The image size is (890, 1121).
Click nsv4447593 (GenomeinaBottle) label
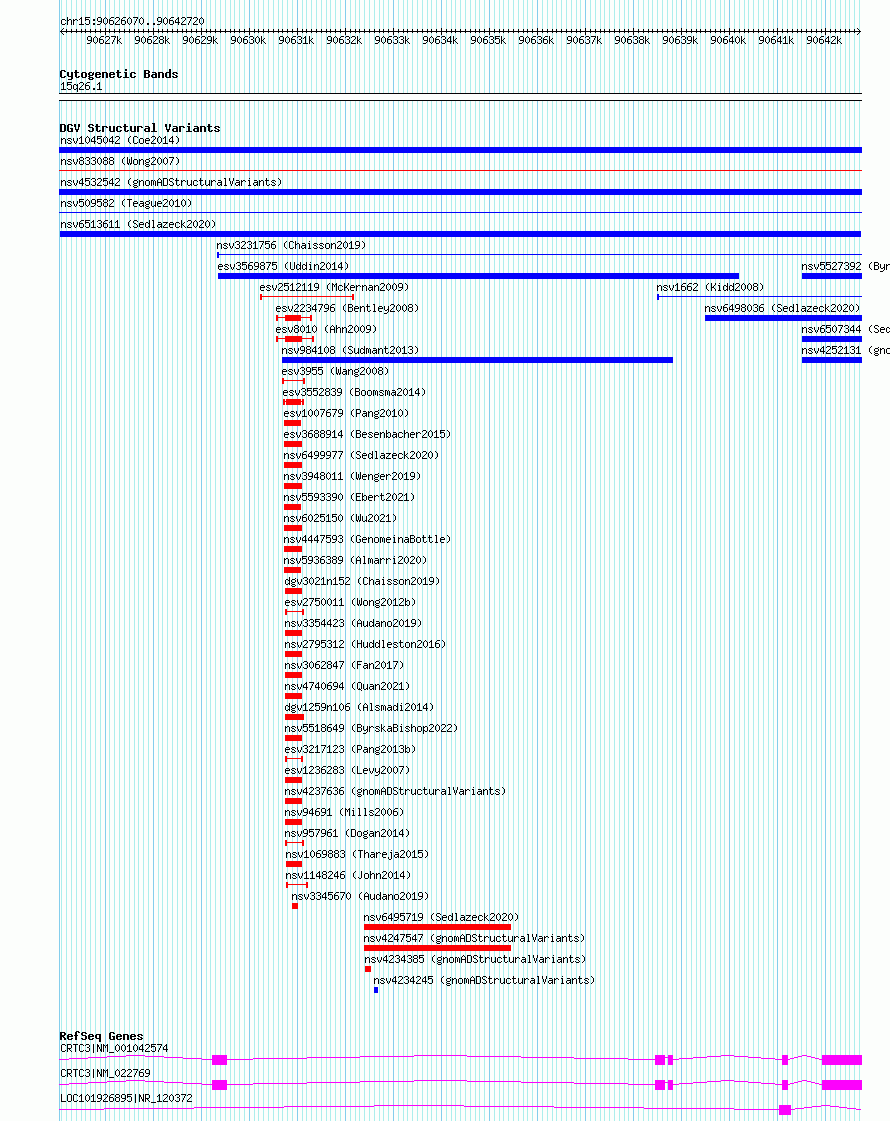tap(367, 539)
